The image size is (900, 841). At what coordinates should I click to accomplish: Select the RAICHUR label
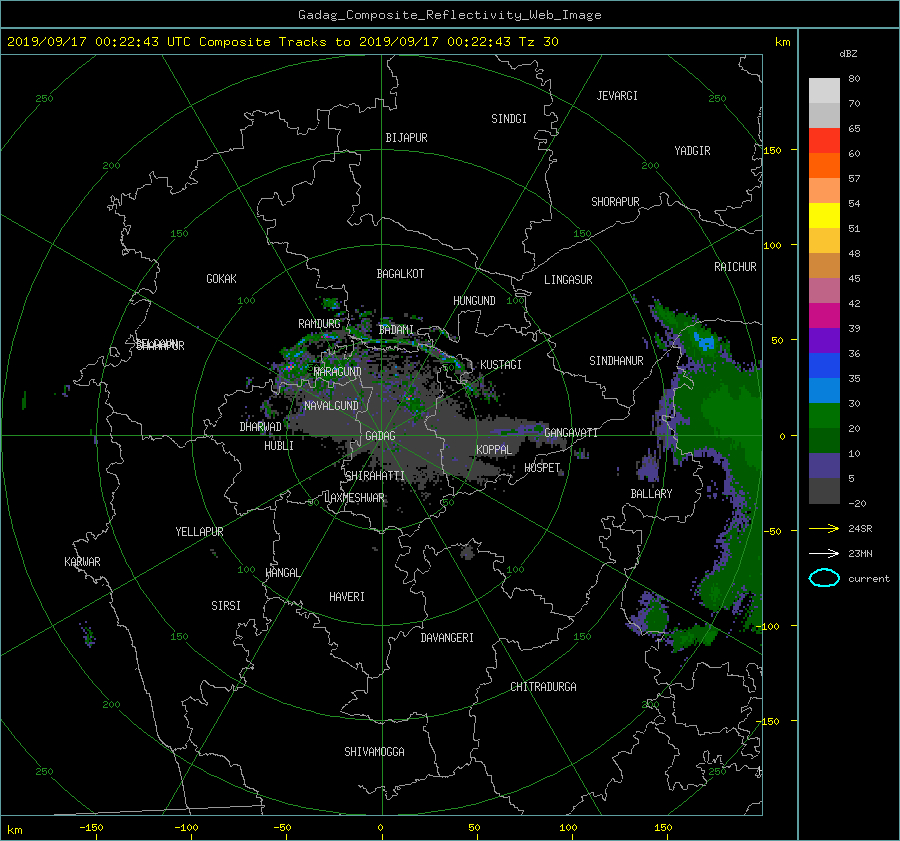tap(735, 267)
